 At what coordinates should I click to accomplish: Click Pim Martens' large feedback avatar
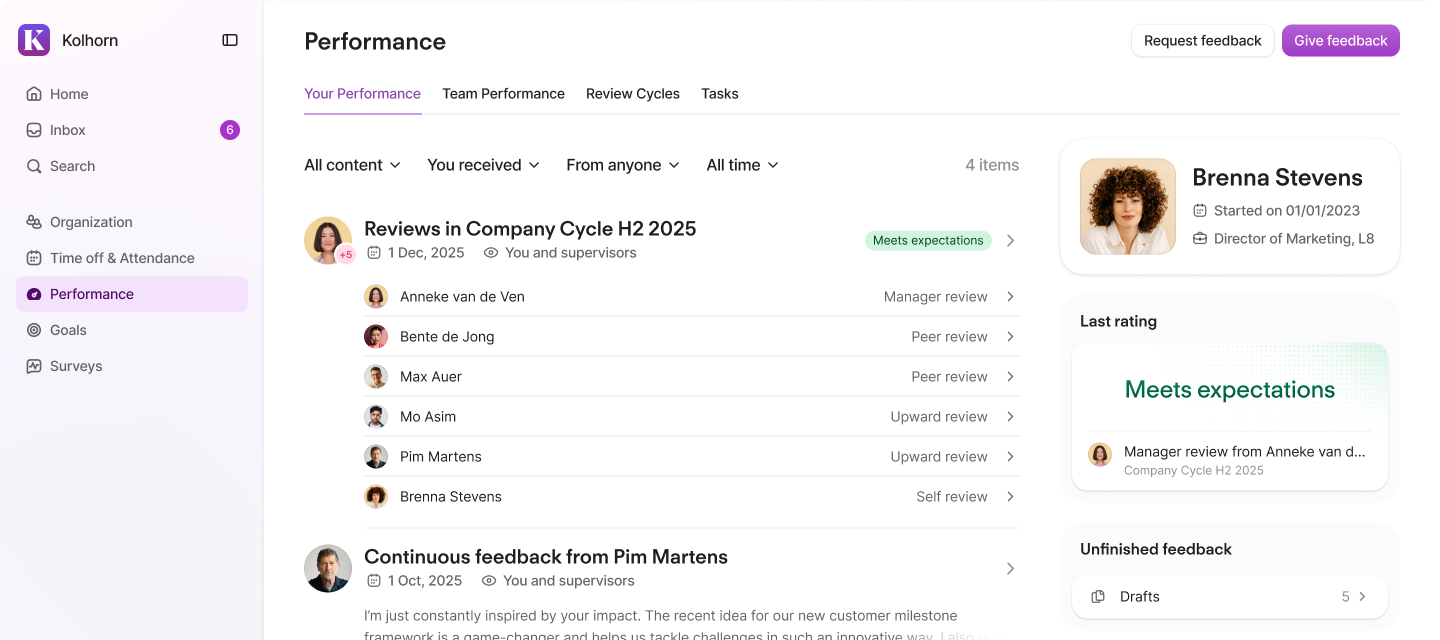click(328, 568)
